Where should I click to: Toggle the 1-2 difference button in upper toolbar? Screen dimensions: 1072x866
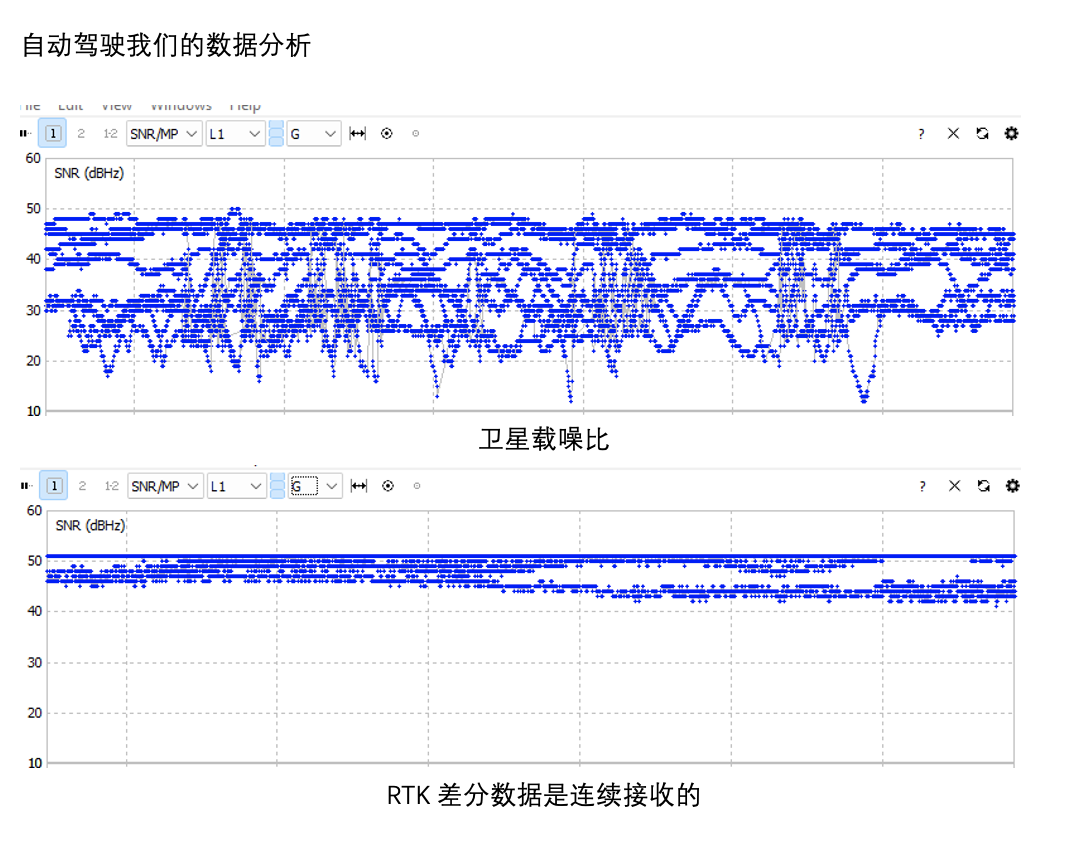point(111,134)
